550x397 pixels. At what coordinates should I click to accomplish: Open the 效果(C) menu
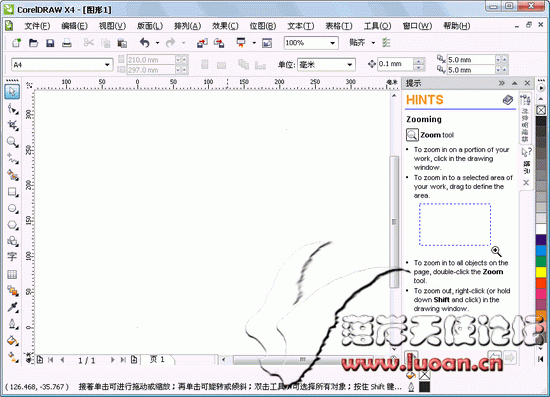click(225, 26)
